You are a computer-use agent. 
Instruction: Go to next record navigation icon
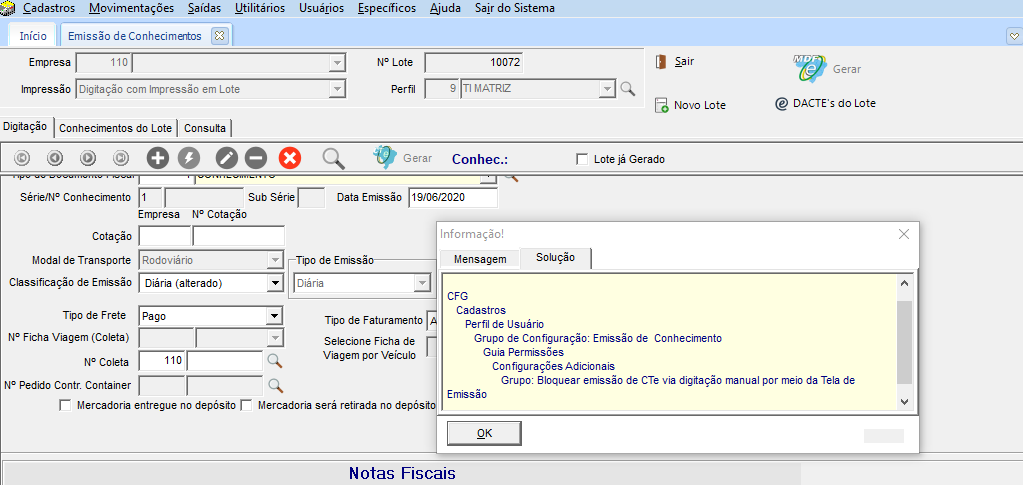tap(88, 158)
